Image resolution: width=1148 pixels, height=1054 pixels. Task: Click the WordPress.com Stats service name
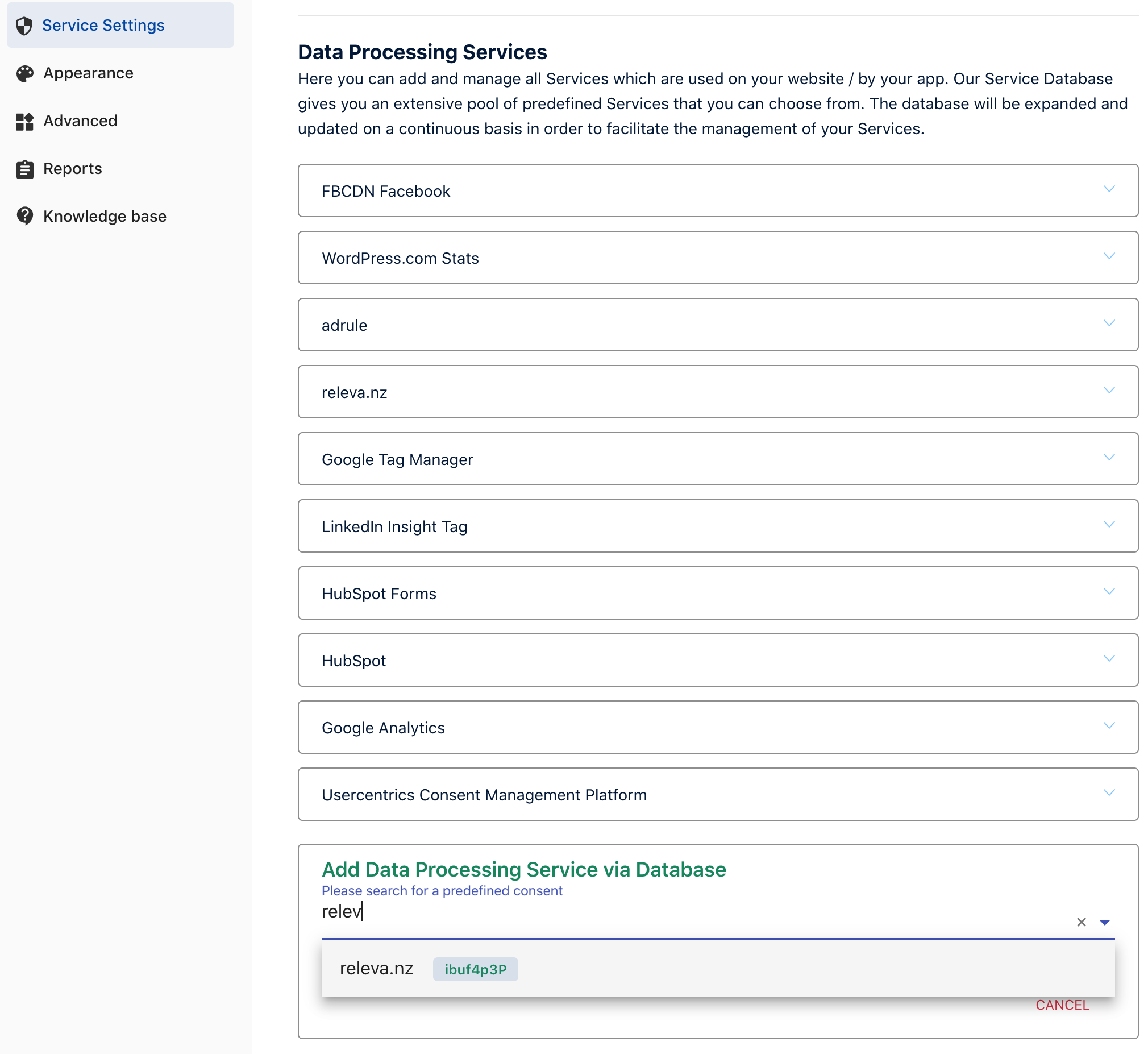click(x=400, y=258)
